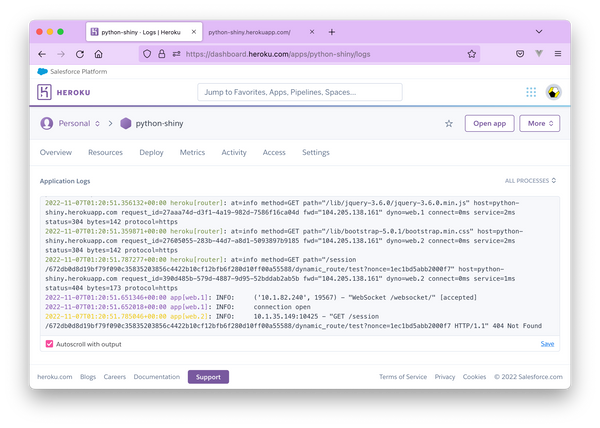Click the green extension icon in toolbar
The width and height of the screenshot is (600, 428).
coord(539,54)
